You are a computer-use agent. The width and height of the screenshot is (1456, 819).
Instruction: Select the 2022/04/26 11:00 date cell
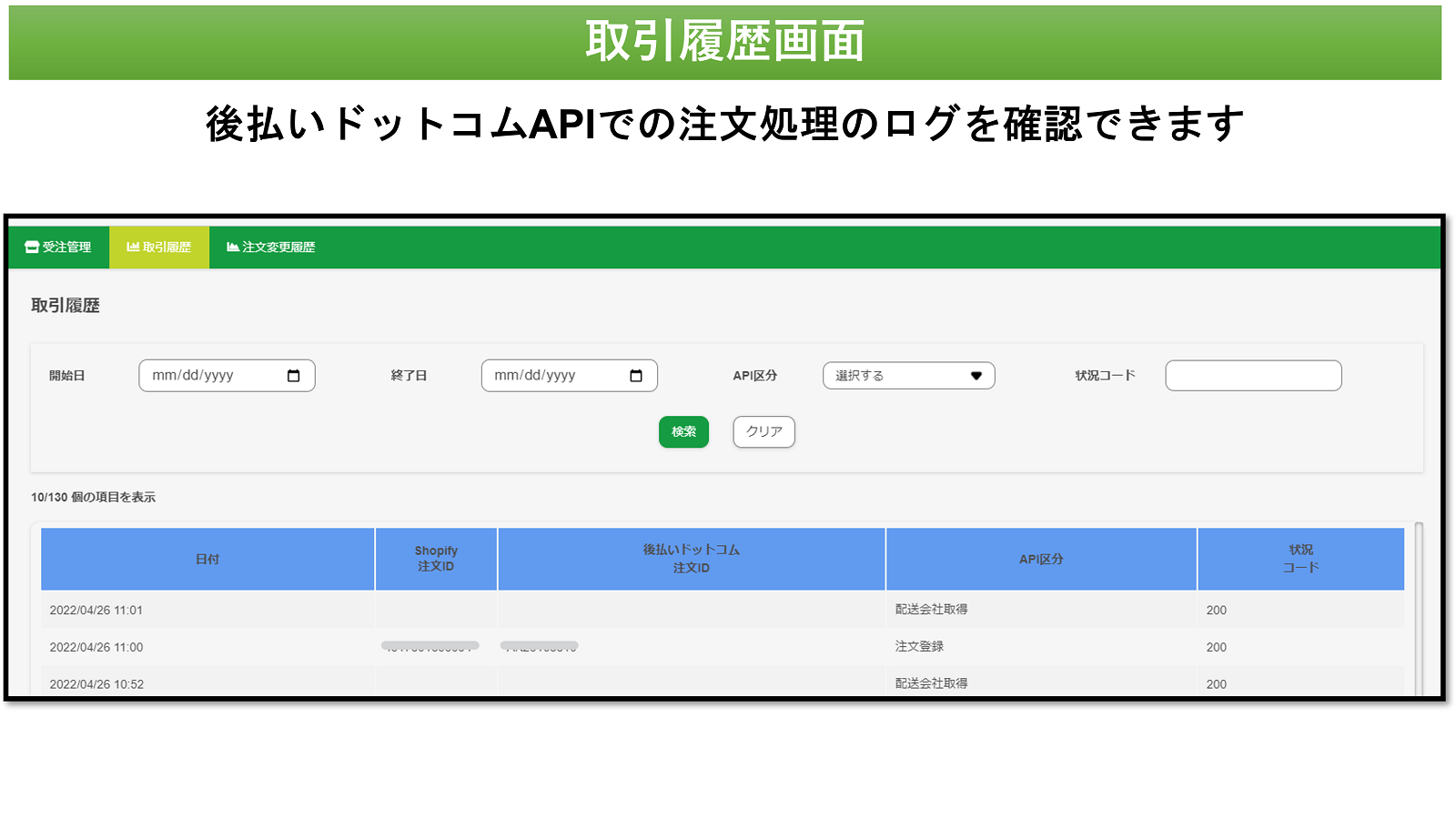207,648
